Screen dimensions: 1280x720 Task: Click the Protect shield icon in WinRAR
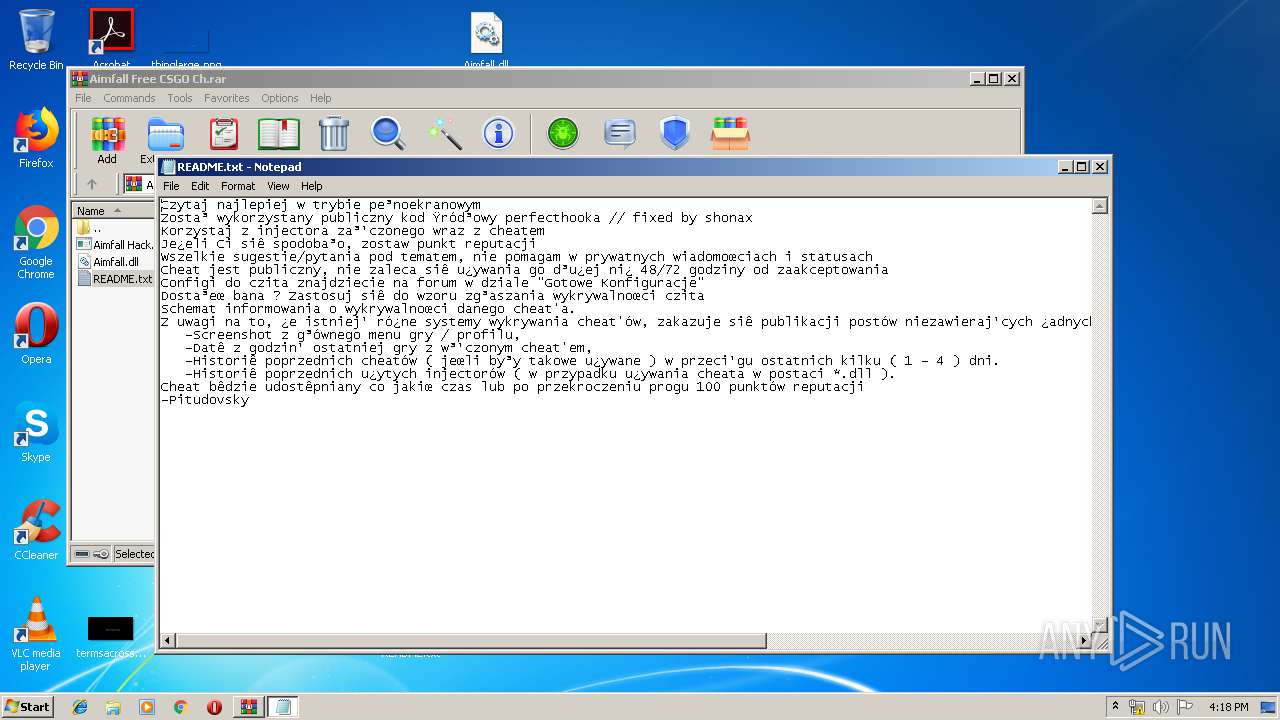point(675,133)
